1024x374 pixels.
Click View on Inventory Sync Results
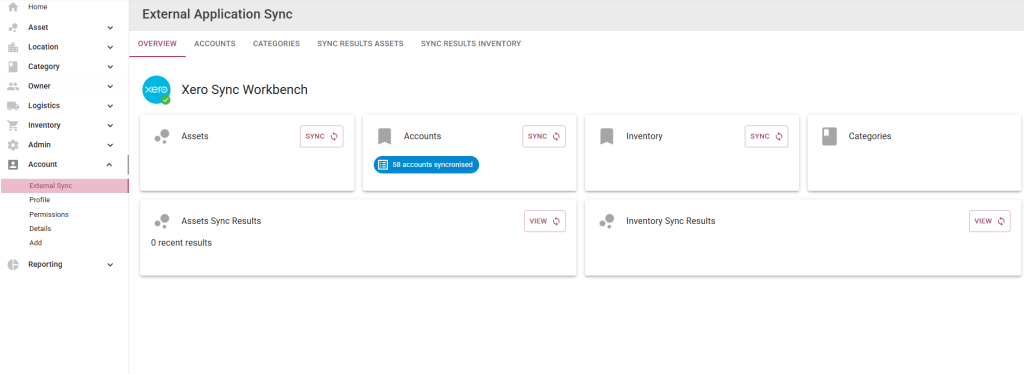point(989,221)
